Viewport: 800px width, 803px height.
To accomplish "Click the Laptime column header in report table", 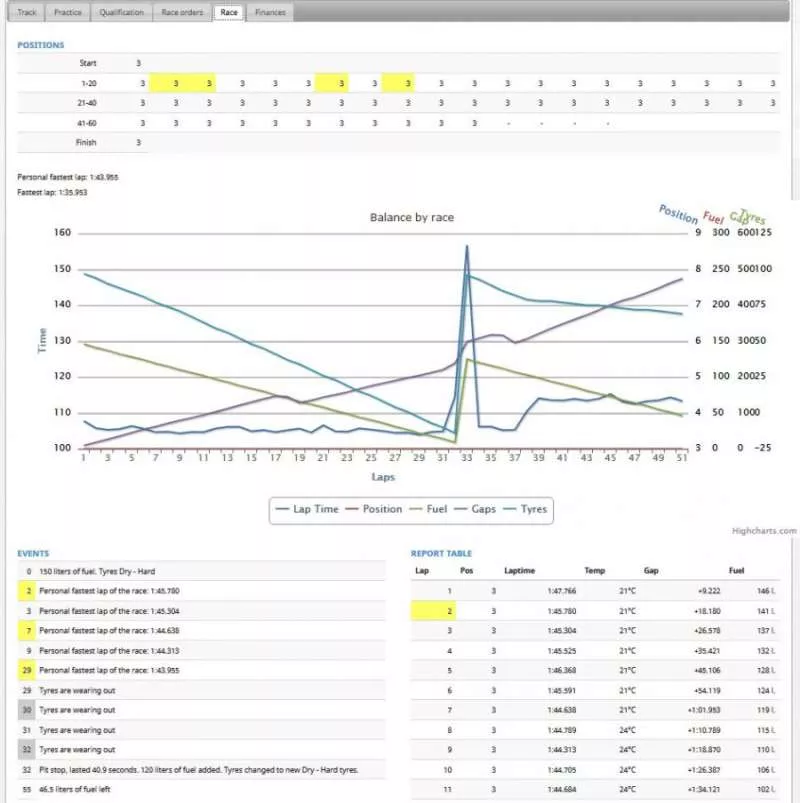I will (x=520, y=571).
